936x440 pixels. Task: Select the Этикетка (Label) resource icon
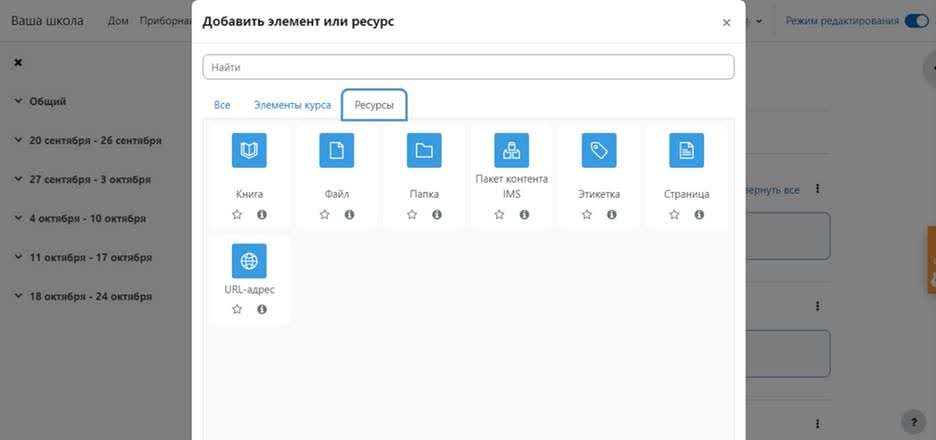click(599, 151)
